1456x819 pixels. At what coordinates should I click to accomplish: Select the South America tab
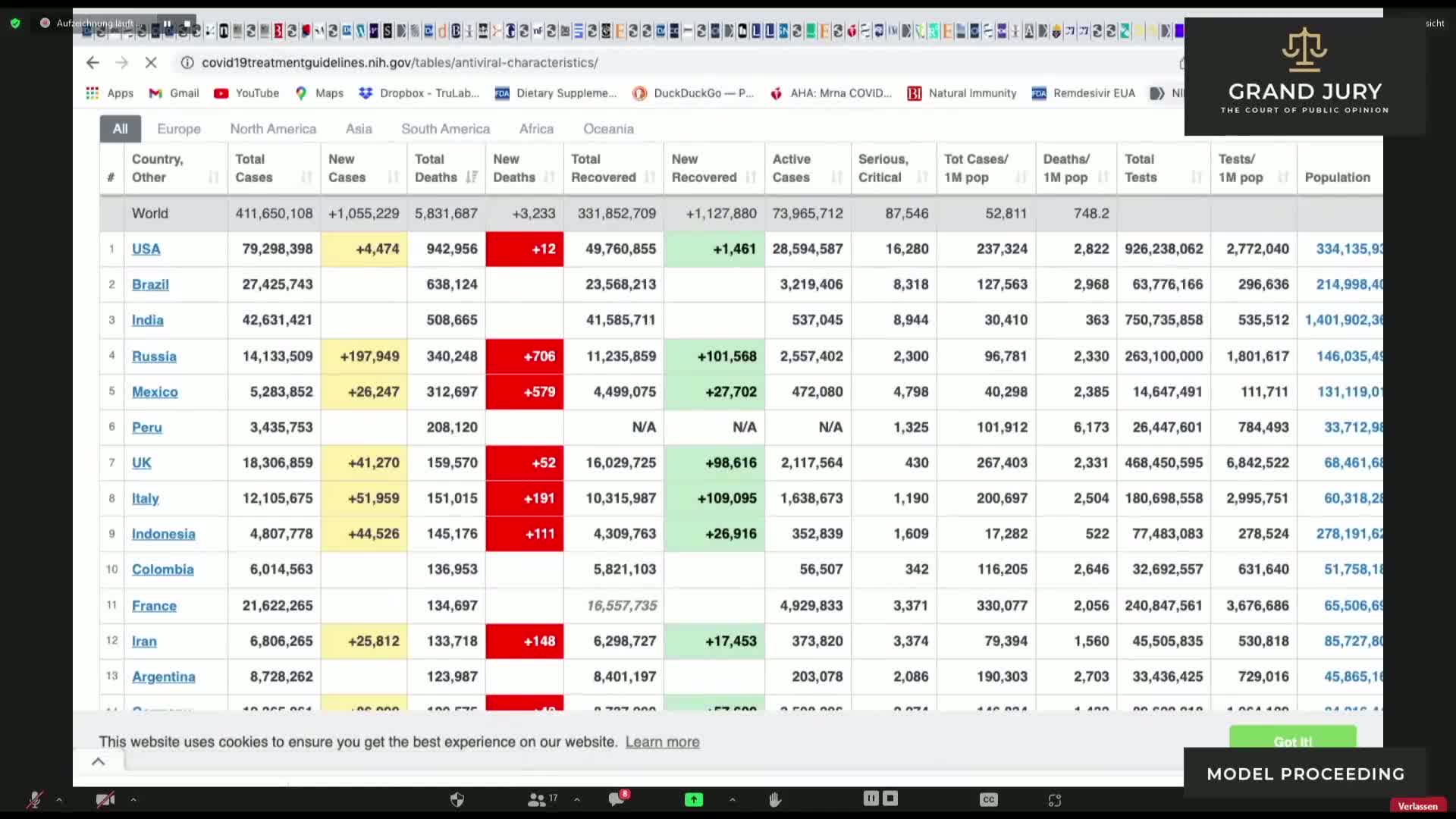pyautogui.click(x=445, y=128)
